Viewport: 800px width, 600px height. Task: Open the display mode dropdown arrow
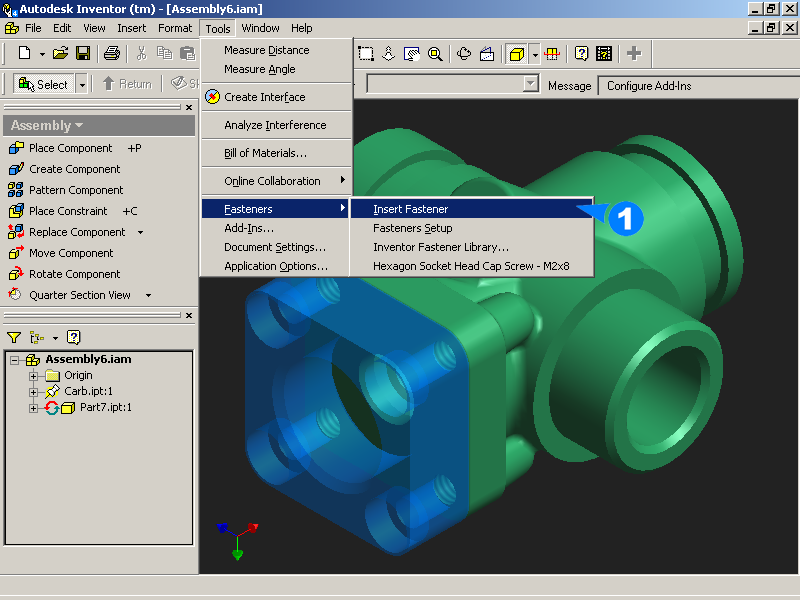(x=535, y=54)
